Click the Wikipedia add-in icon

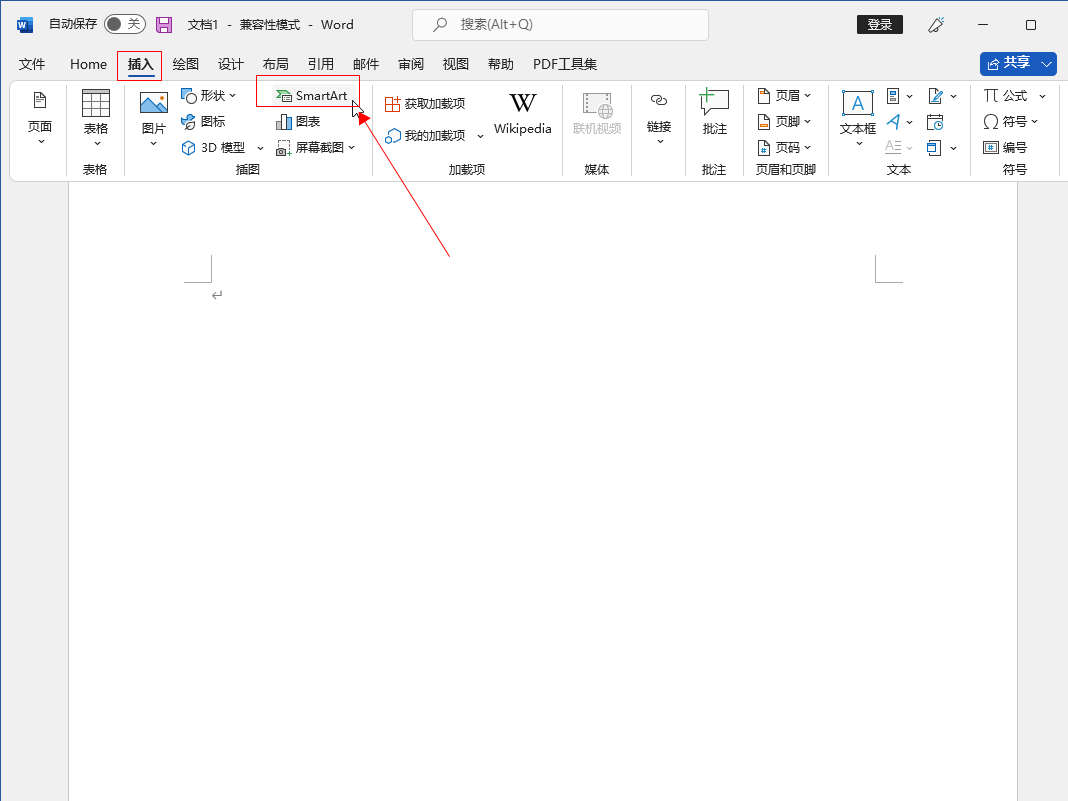522,113
